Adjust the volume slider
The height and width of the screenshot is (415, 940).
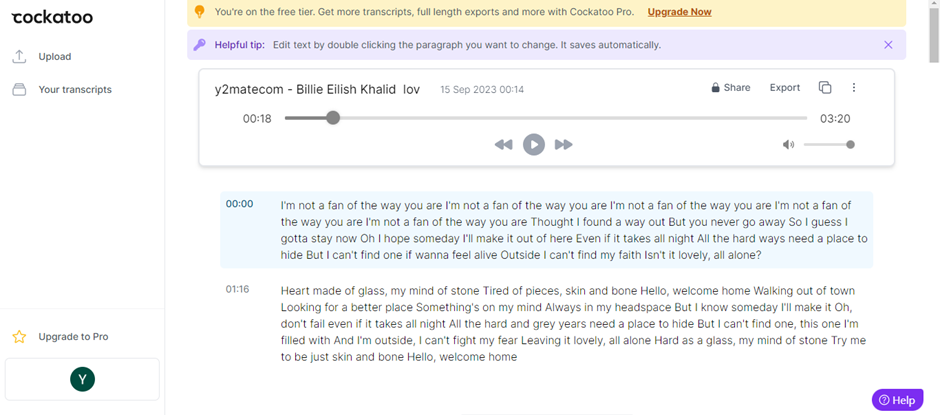[x=828, y=145]
